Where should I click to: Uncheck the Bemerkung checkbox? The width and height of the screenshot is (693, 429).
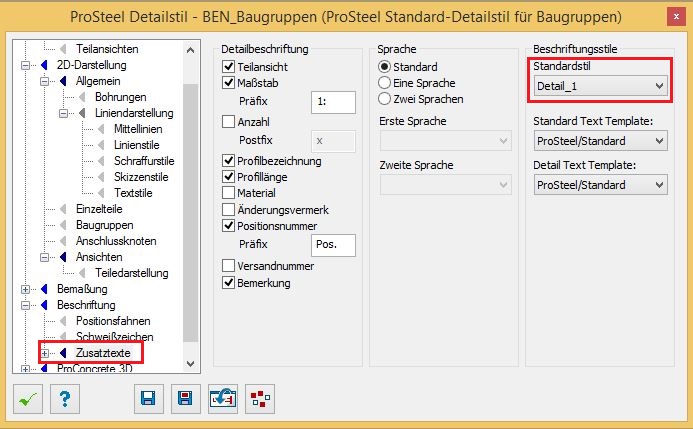228,282
